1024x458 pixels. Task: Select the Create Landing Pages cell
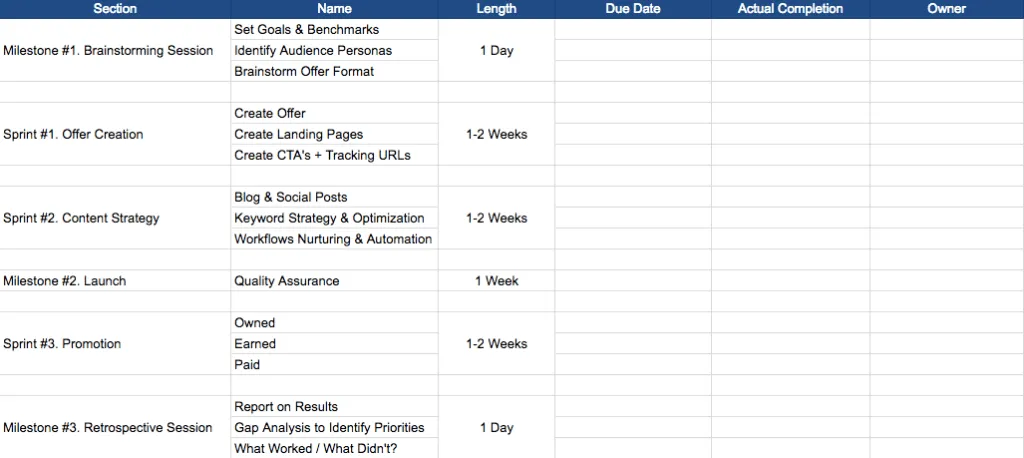299,134
